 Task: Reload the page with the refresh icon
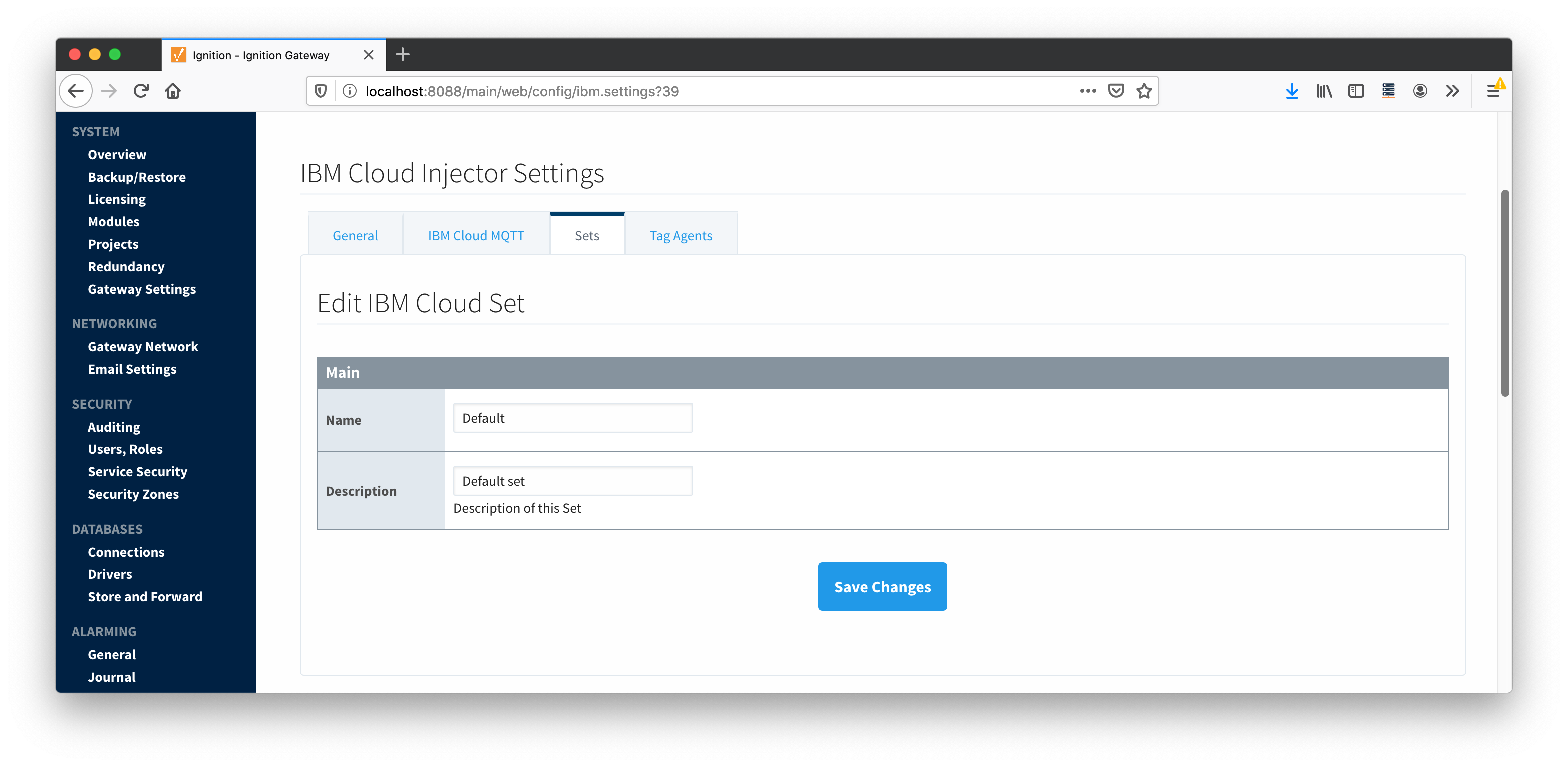141,91
